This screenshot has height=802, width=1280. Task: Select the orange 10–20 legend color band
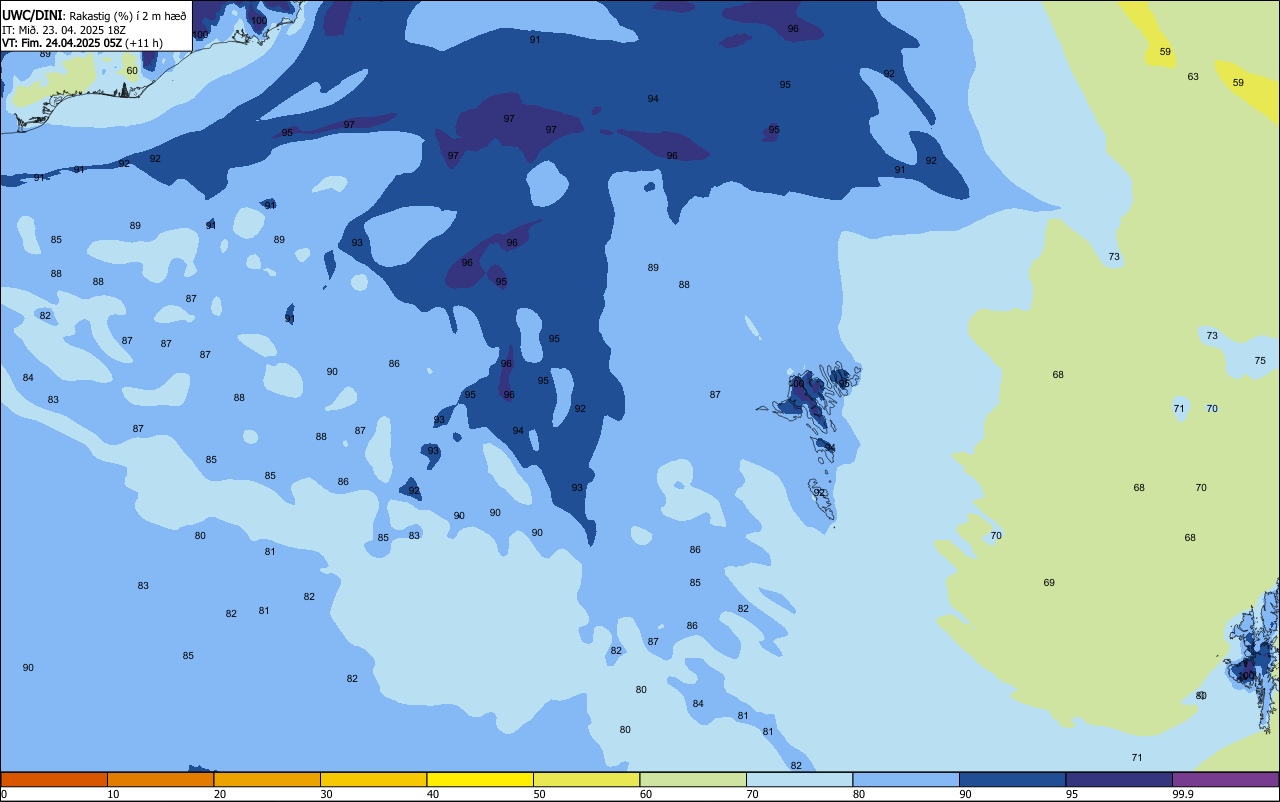click(160, 779)
